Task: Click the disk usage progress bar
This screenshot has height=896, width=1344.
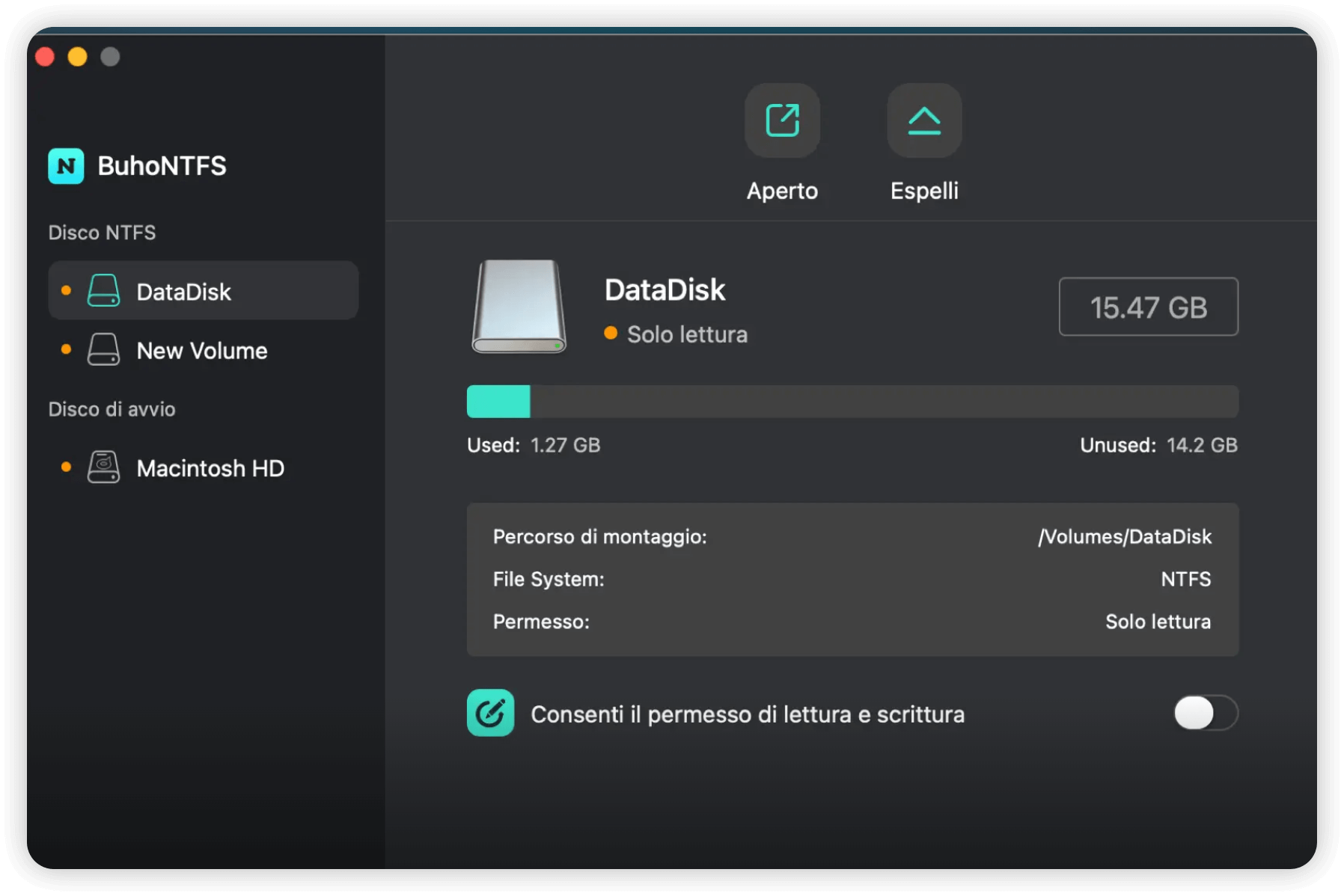Action: coord(852,402)
